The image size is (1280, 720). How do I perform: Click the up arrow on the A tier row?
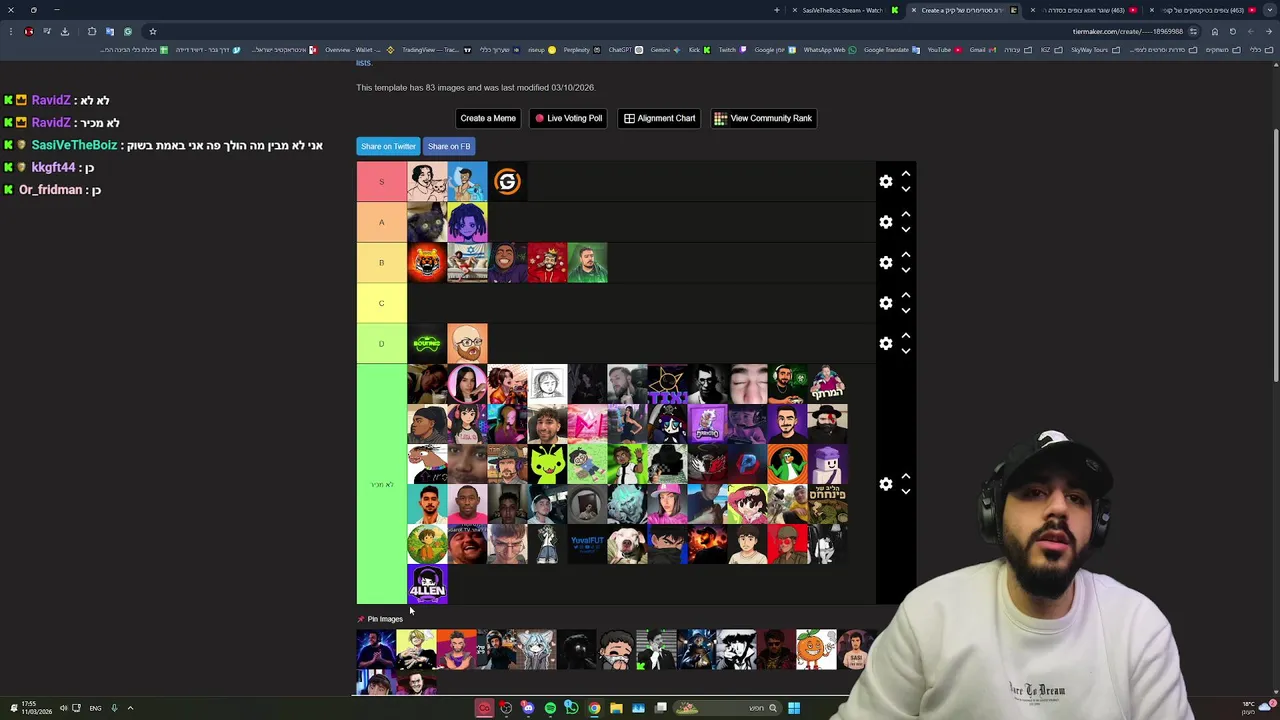[x=906, y=214]
